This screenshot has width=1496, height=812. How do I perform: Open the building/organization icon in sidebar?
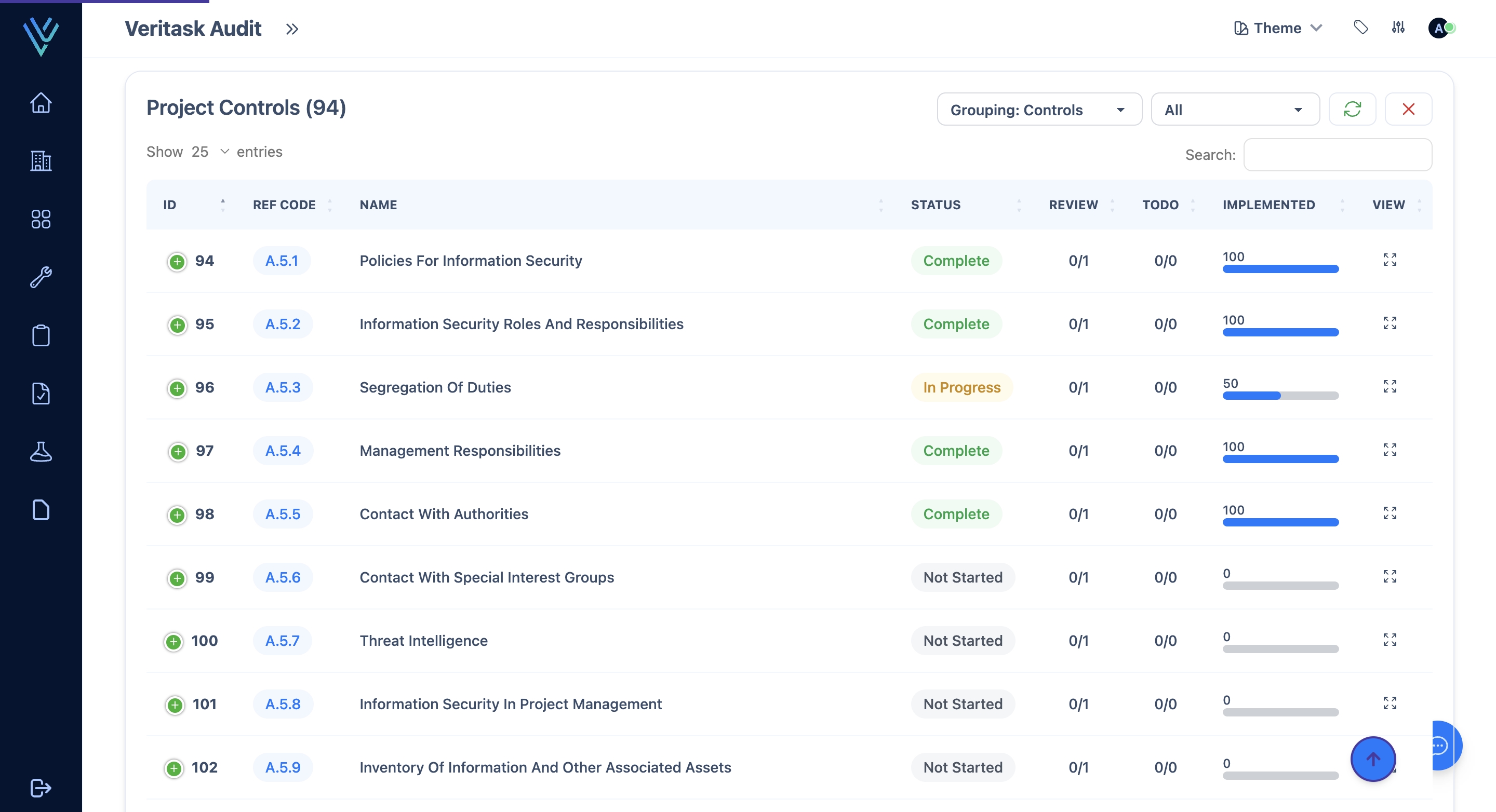(x=41, y=161)
